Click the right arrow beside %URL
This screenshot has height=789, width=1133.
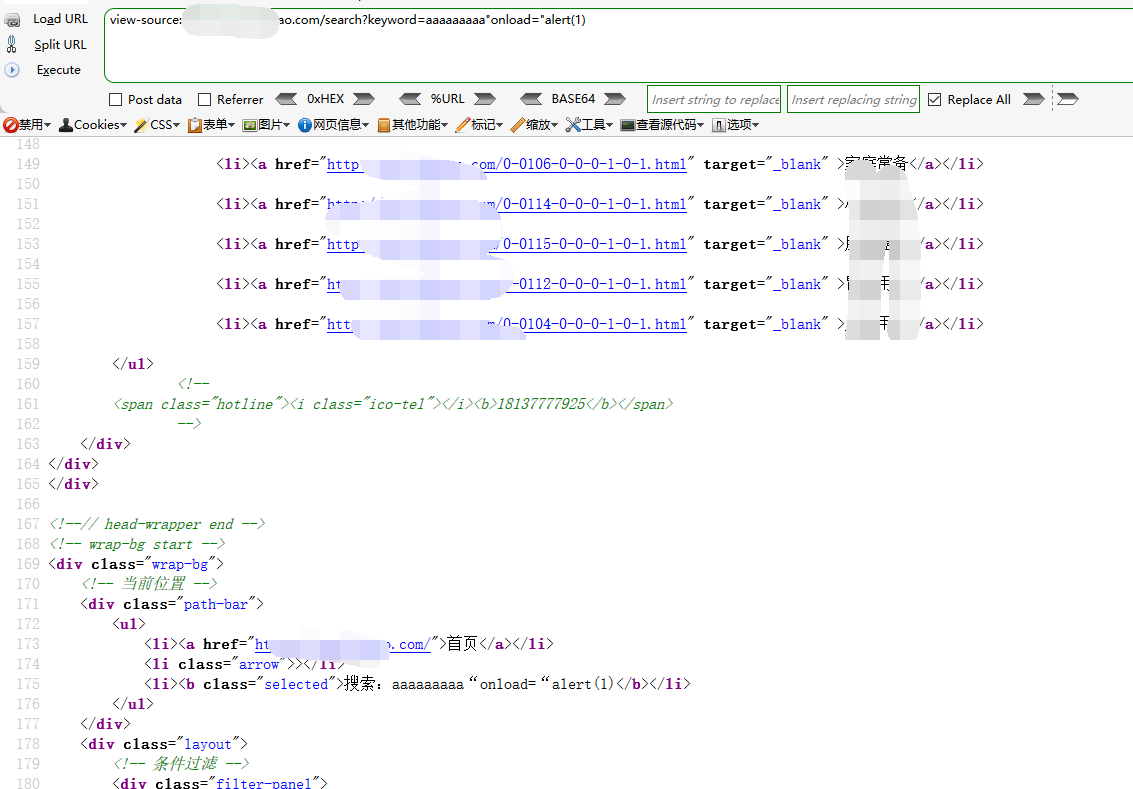(x=485, y=99)
